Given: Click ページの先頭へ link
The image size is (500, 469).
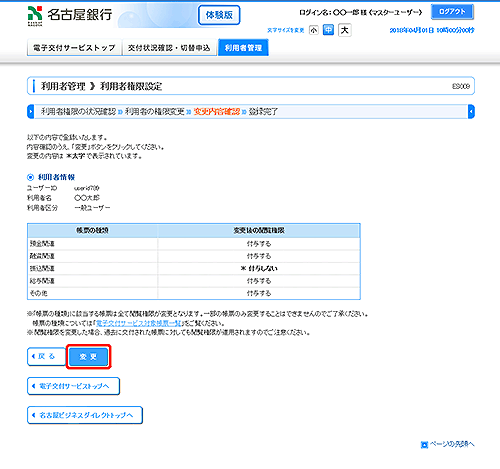Looking at the screenshot, I should [x=451, y=444].
